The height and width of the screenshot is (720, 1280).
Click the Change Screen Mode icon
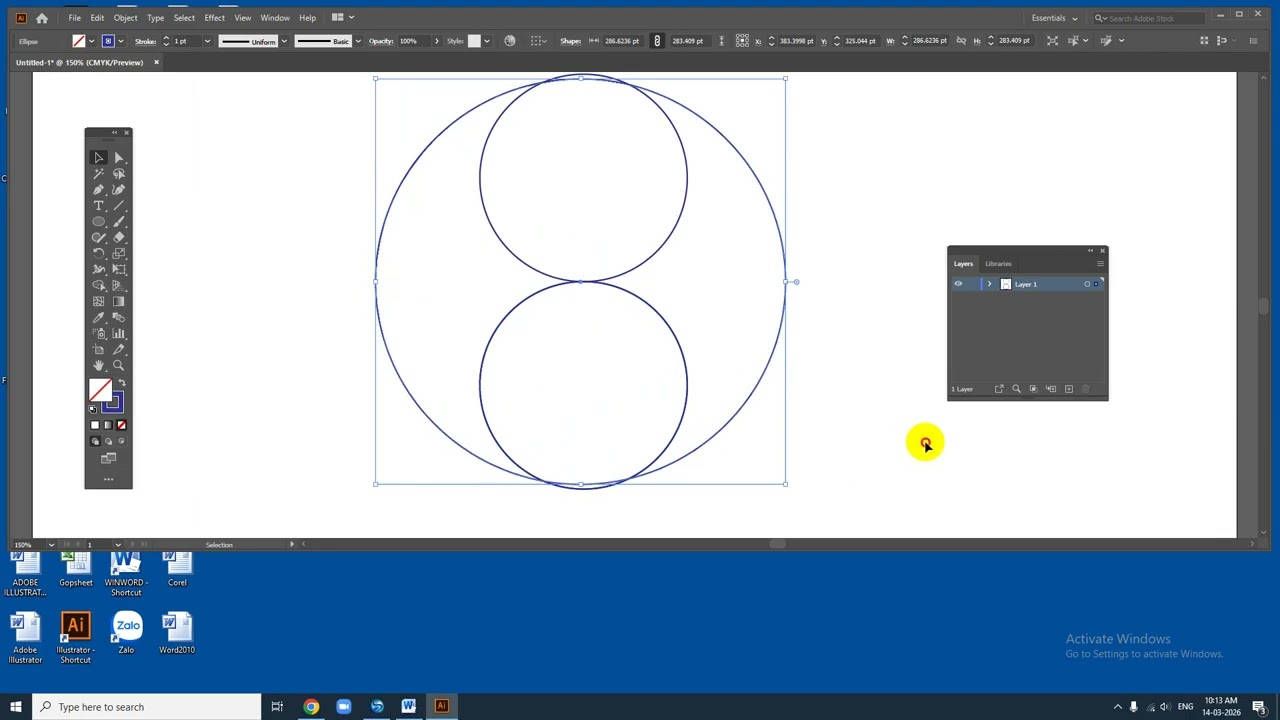tap(108, 459)
